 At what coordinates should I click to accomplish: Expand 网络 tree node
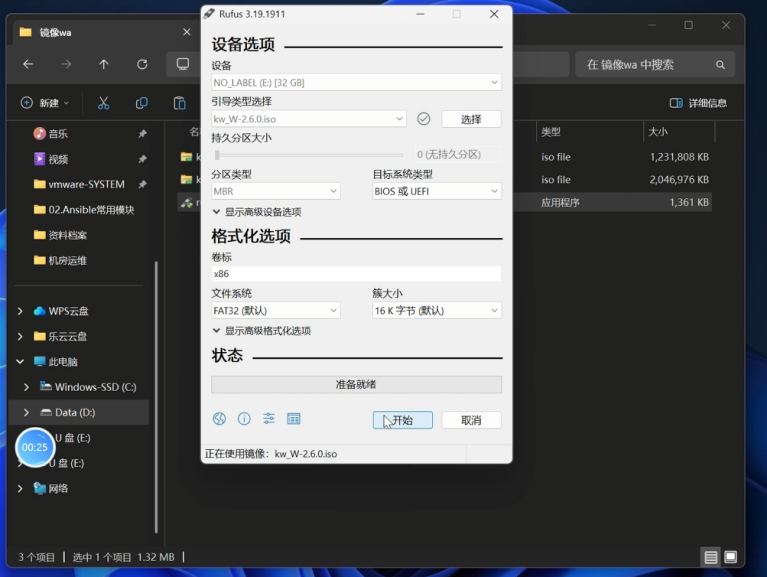pyautogui.click(x=20, y=488)
